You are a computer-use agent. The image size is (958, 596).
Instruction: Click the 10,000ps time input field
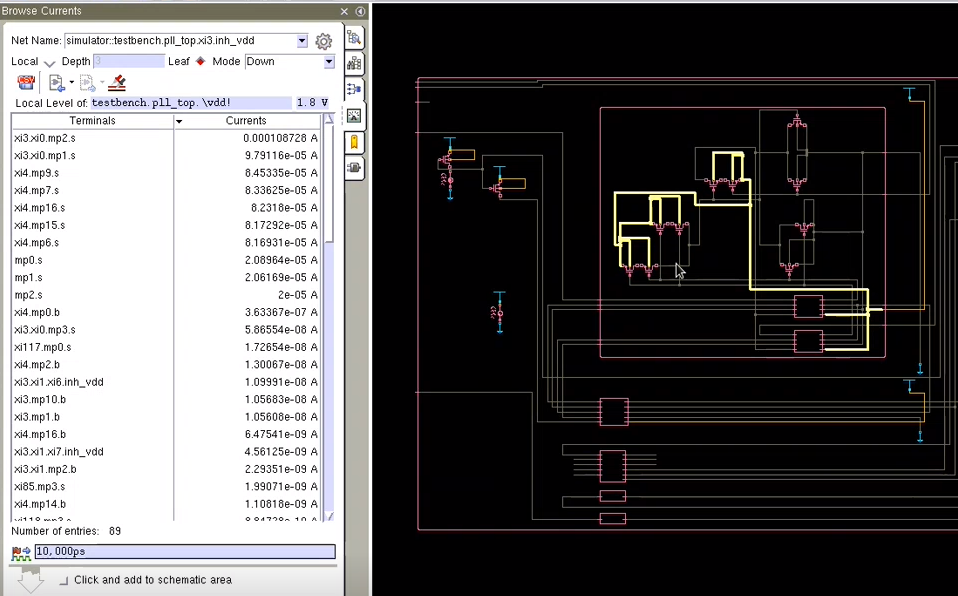(x=184, y=552)
